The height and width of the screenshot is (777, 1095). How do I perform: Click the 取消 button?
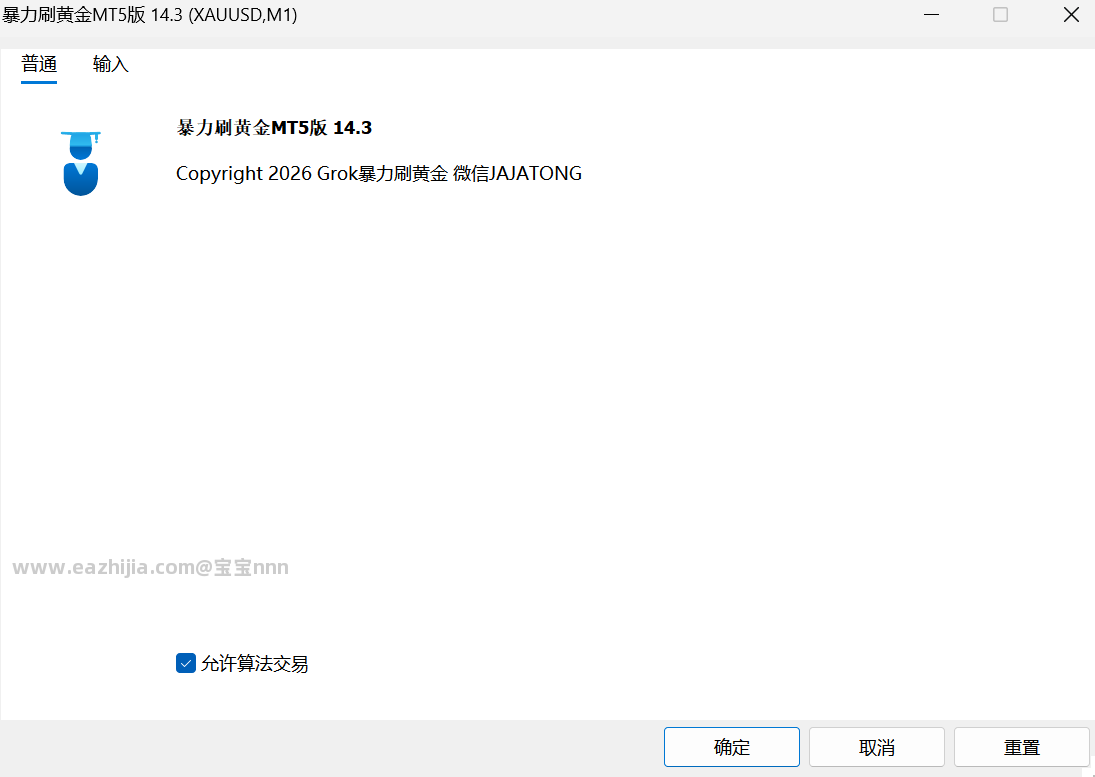(x=876, y=747)
